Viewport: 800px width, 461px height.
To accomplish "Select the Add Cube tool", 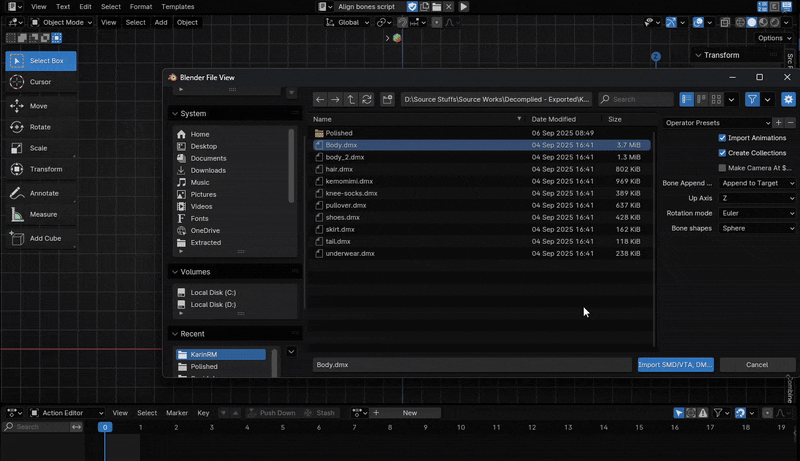I will 41,238.
